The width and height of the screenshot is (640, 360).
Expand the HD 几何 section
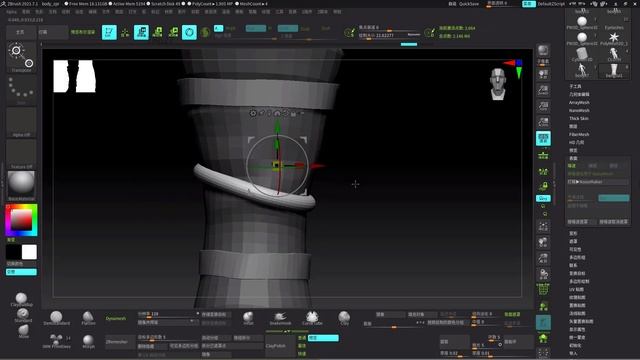pos(577,142)
